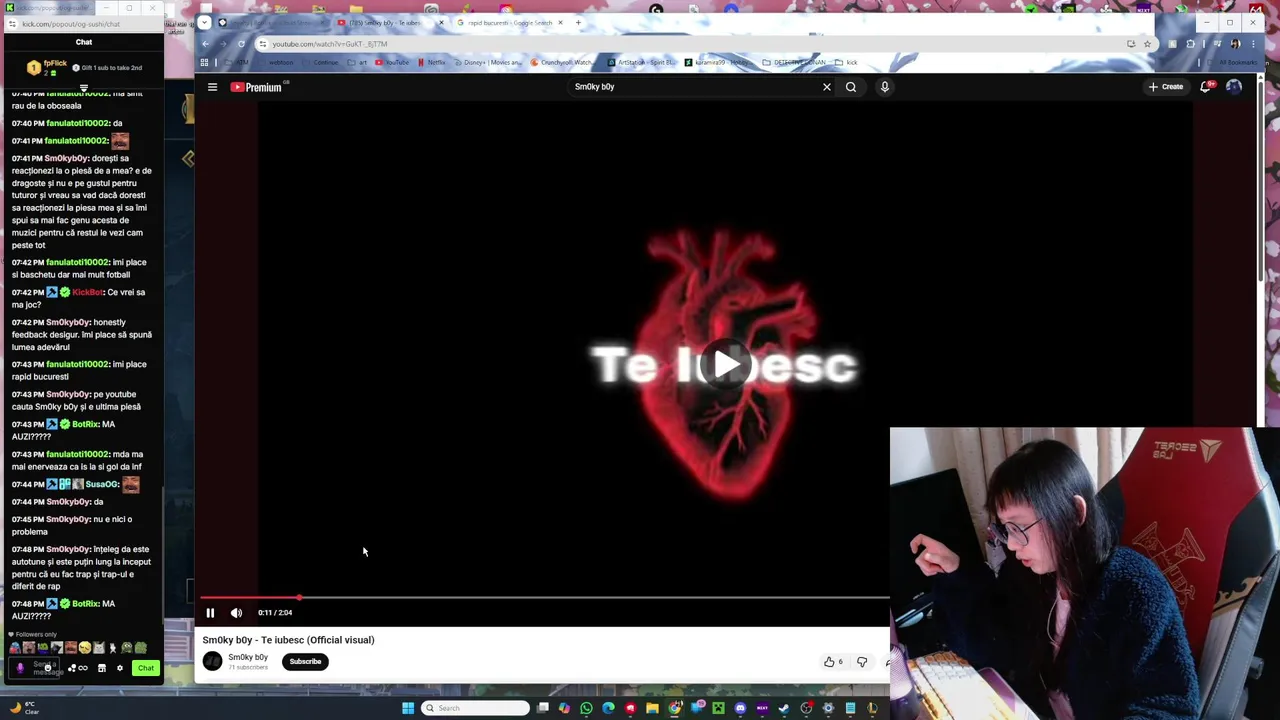Click the YouTube search magnifier button

pyautogui.click(x=851, y=87)
